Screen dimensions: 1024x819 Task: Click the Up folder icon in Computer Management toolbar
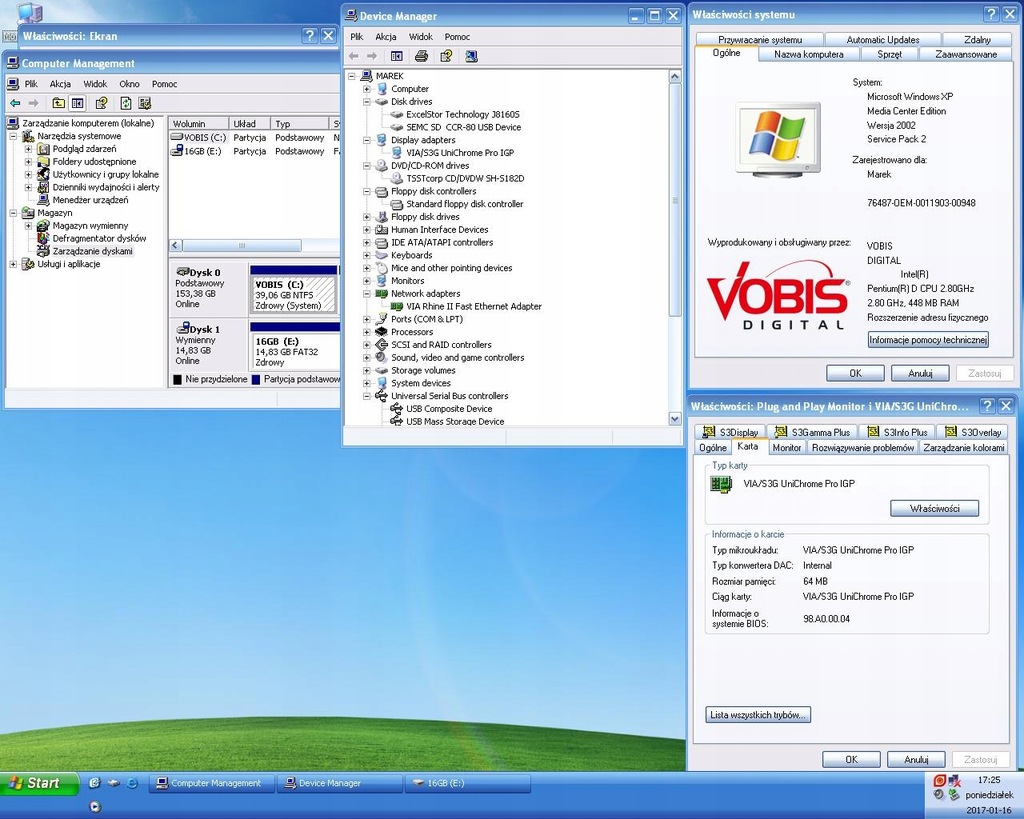click(59, 103)
